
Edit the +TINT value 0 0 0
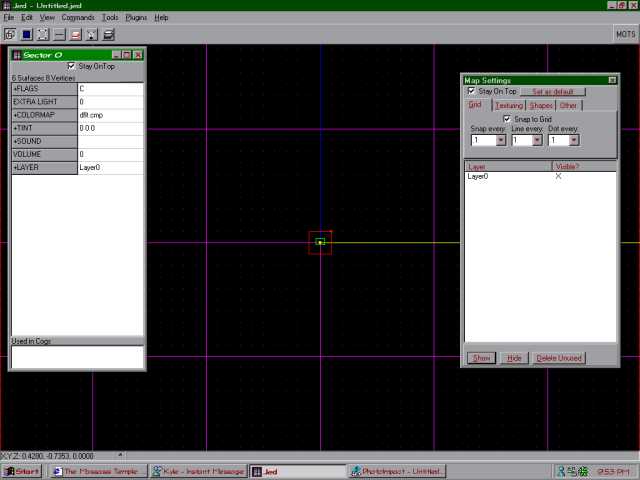coord(111,128)
